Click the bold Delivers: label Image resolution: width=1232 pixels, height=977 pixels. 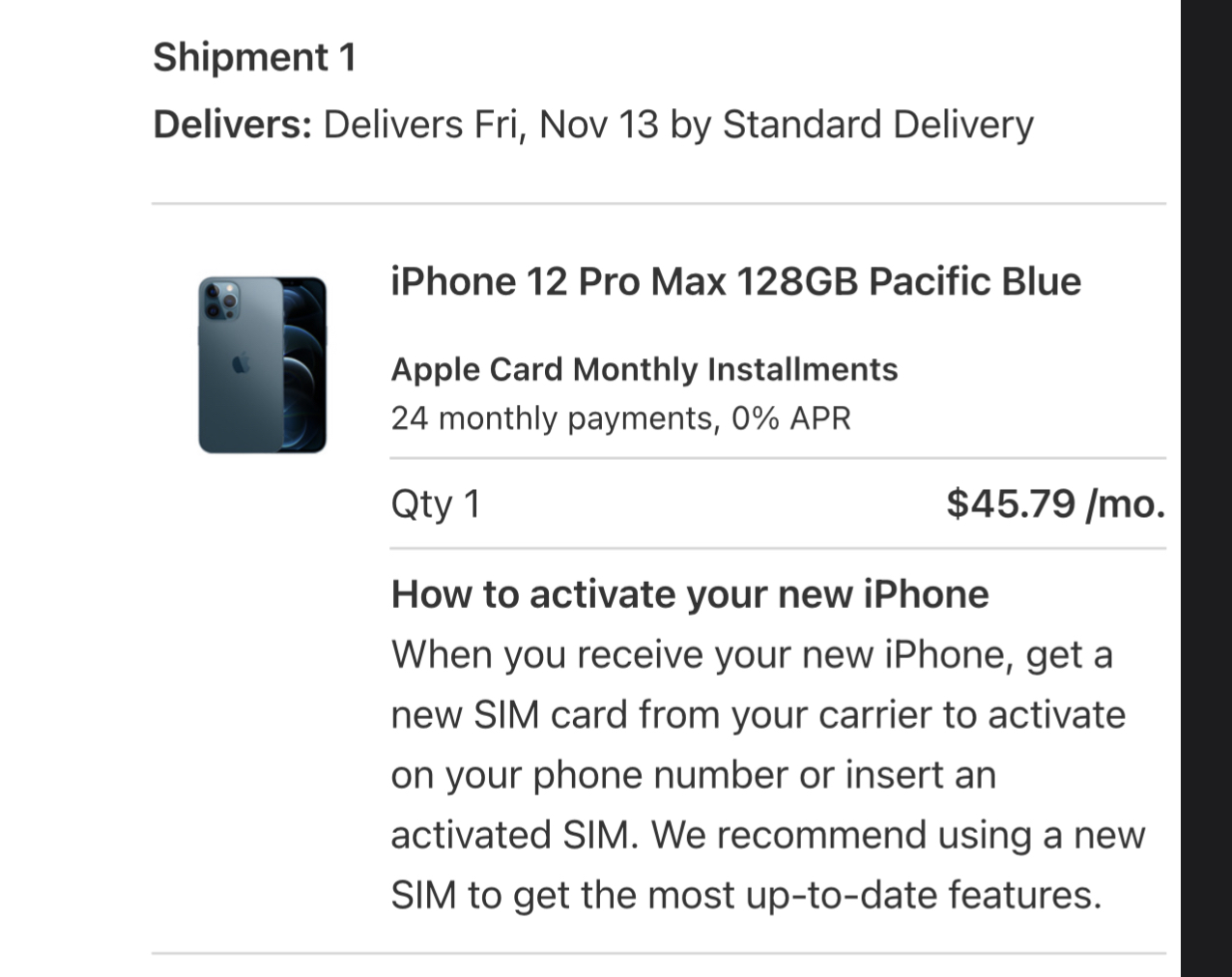233,126
